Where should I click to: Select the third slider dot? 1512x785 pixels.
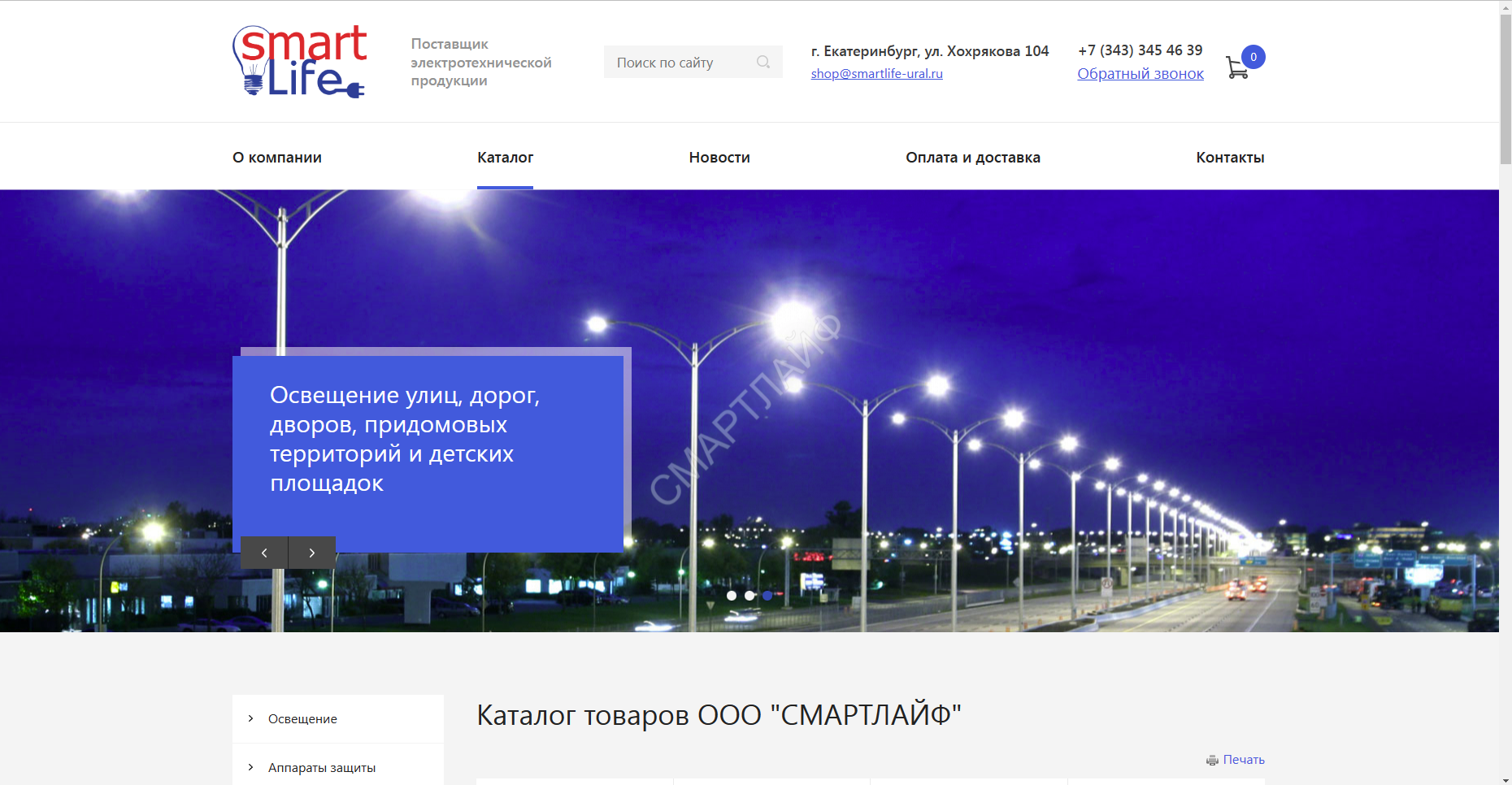pos(767,596)
